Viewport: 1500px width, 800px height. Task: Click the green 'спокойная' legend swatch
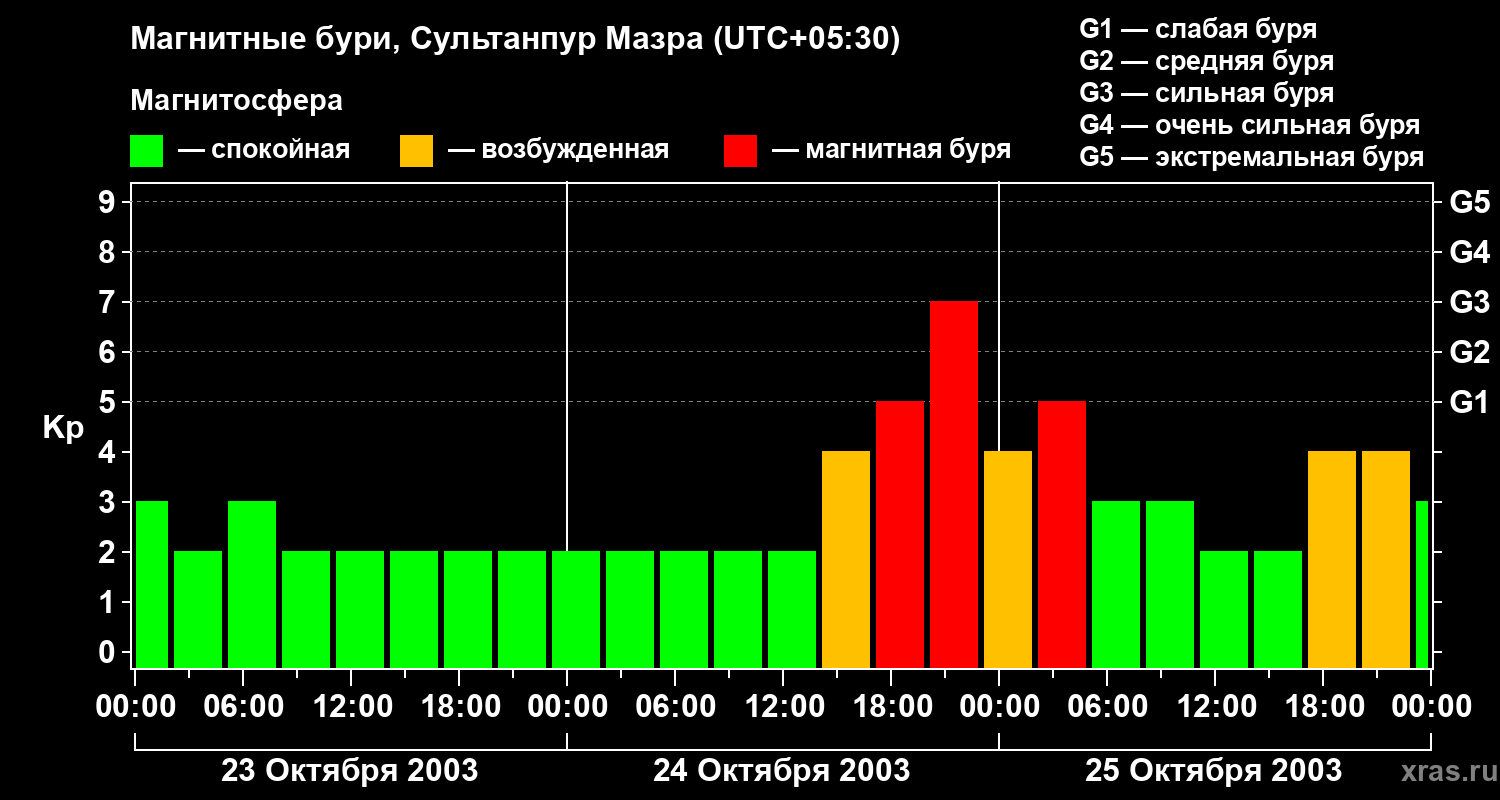[x=146, y=150]
